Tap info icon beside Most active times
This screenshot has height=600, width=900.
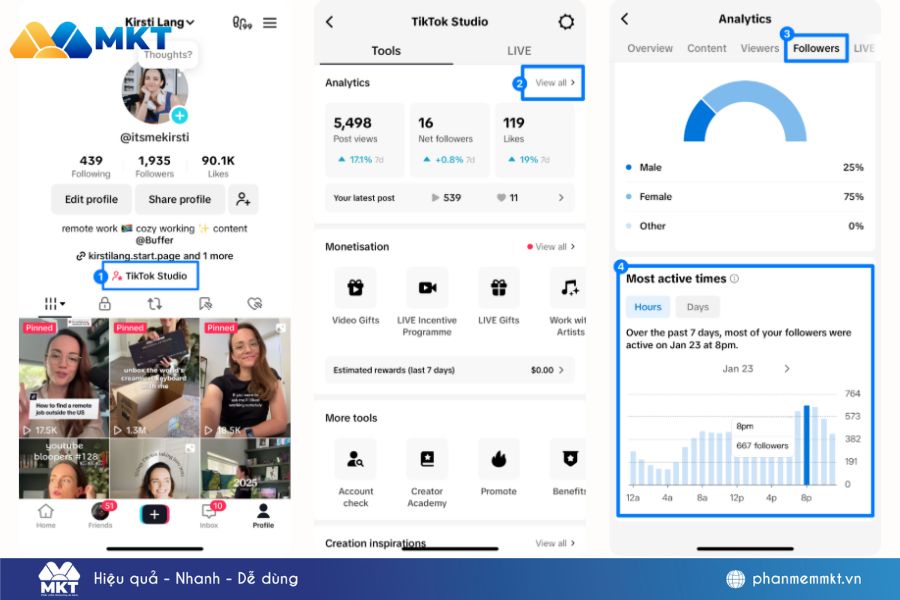pyautogui.click(x=734, y=279)
